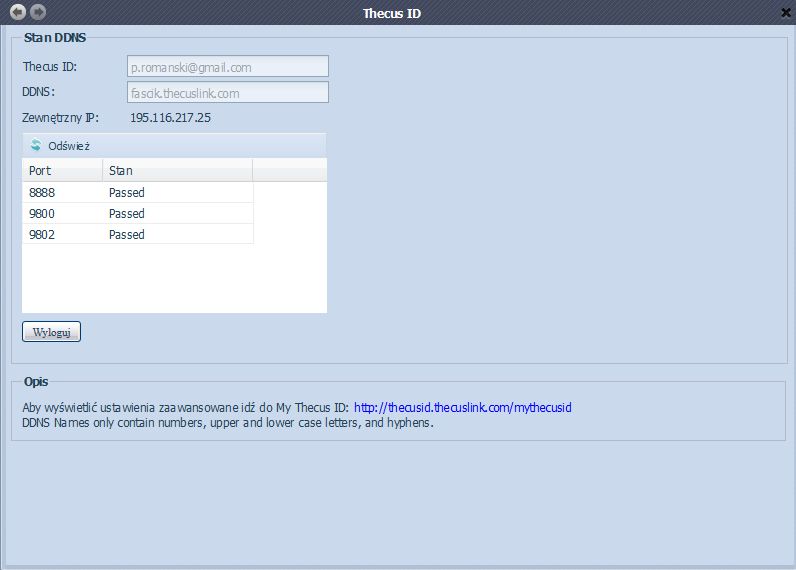The image size is (796, 570).
Task: Click the DDNS field label
Action: click(39, 92)
